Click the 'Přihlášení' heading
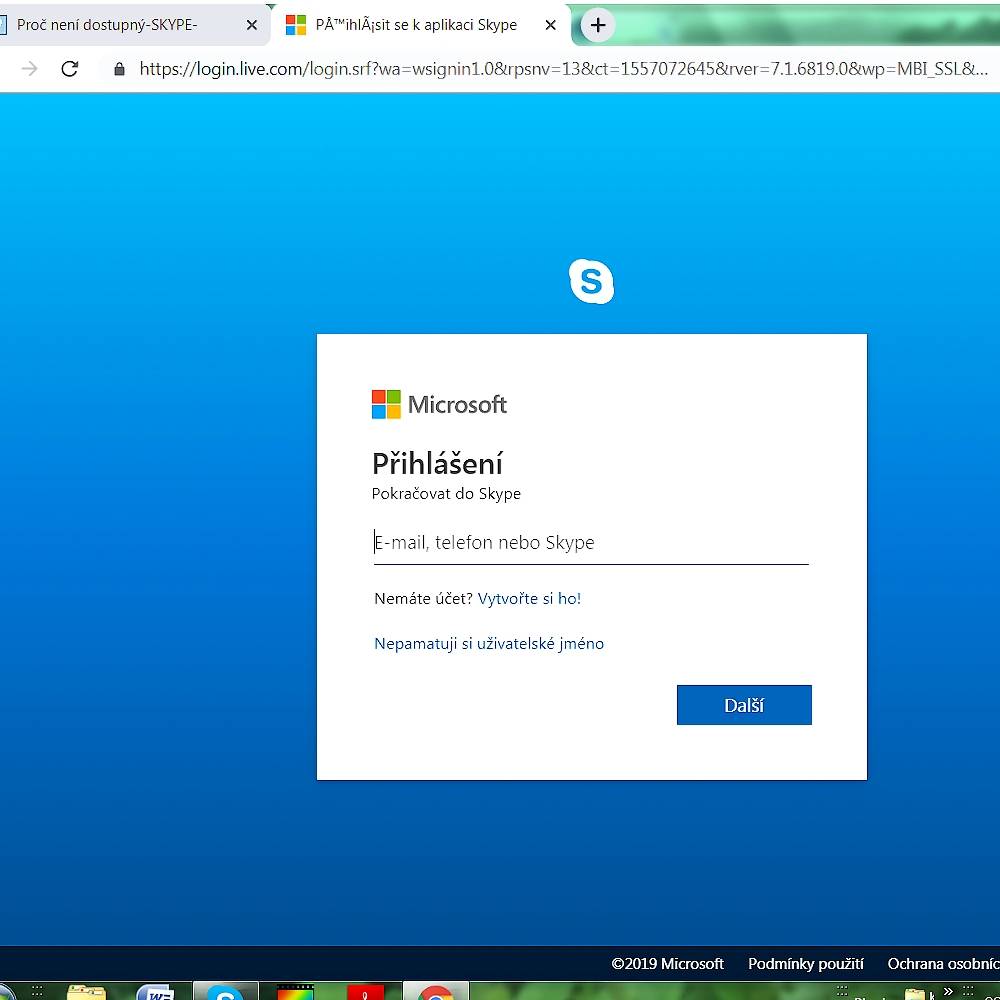 [x=438, y=464]
